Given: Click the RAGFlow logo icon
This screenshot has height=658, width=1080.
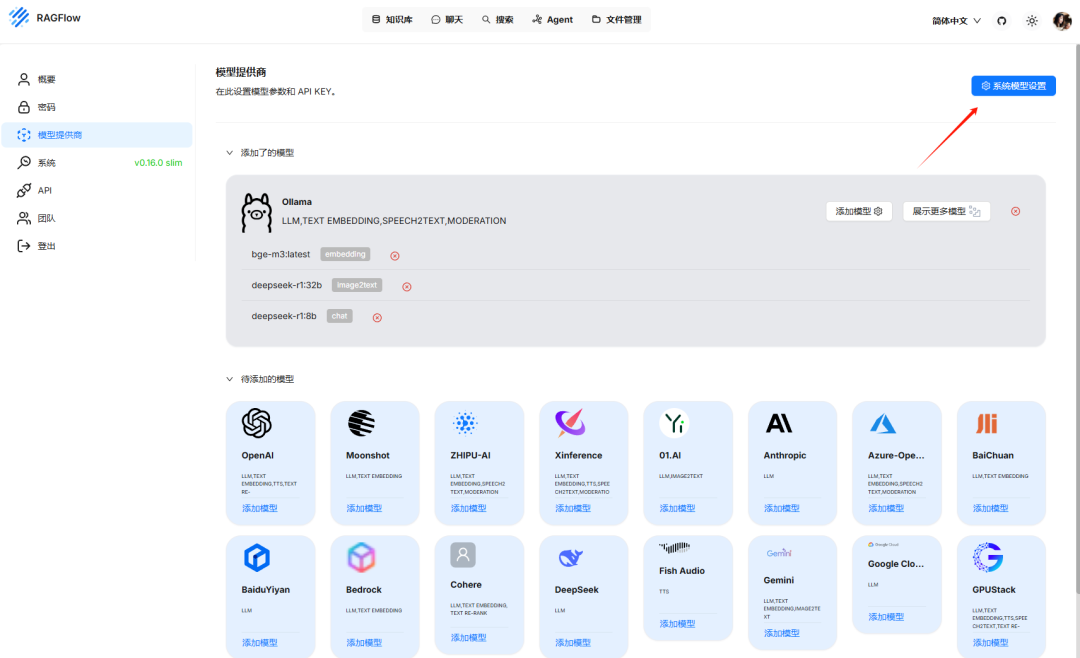Looking at the screenshot, I should pyautogui.click(x=19, y=17).
